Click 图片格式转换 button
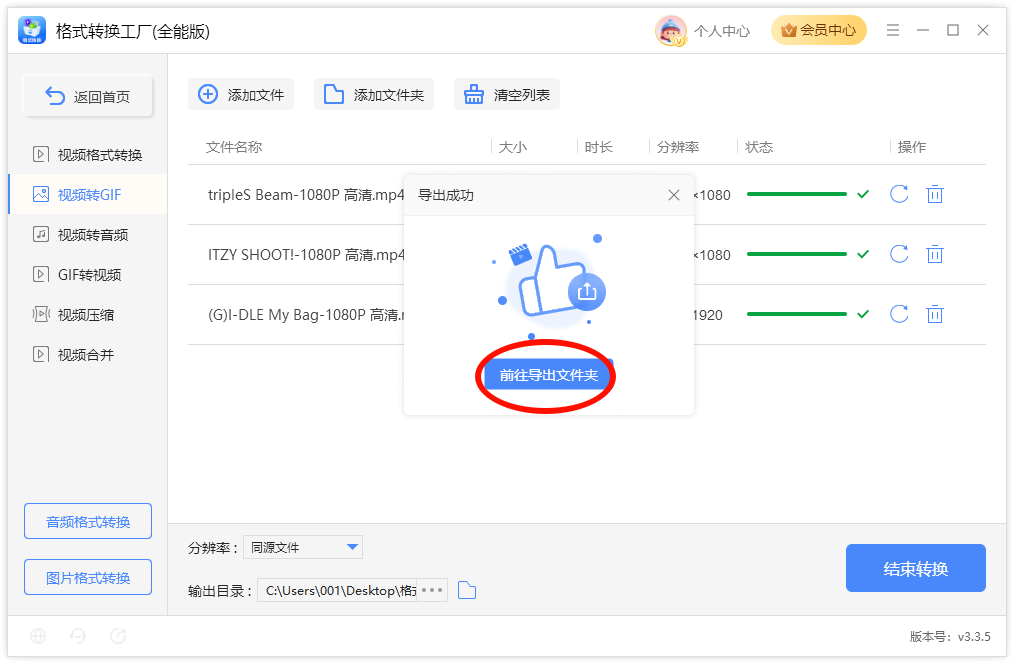 click(88, 577)
